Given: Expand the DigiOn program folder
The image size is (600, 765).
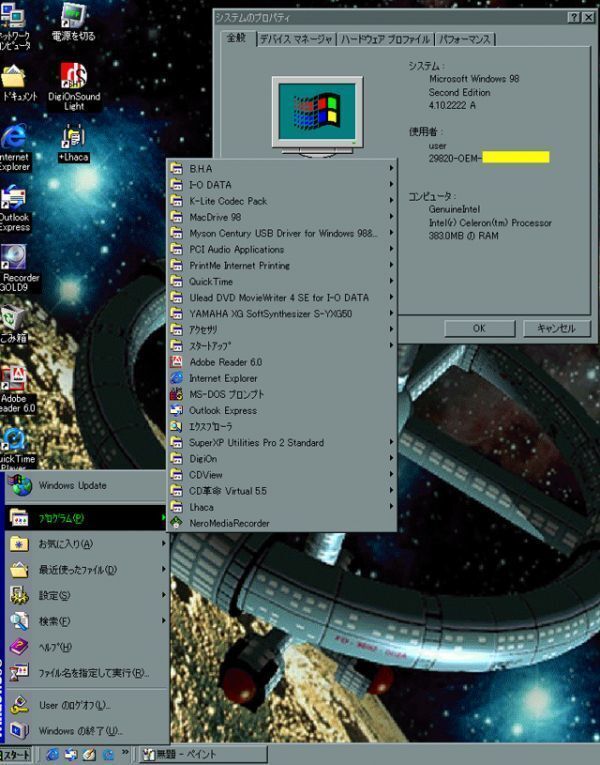Looking at the screenshot, I should (282, 458).
